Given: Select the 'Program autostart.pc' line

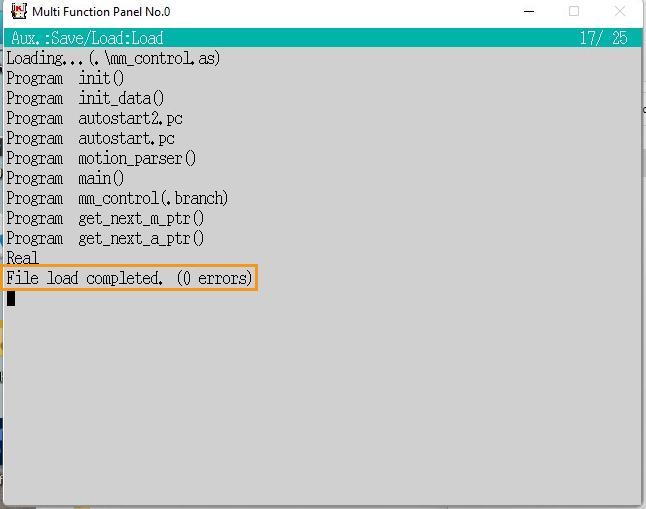Looking at the screenshot, I should point(90,138).
